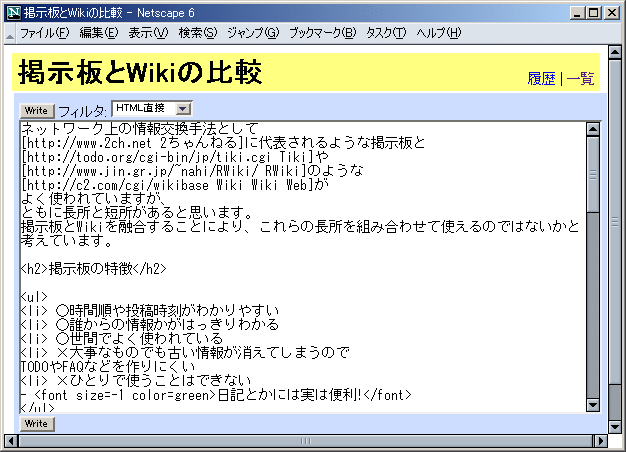Screen dimensions: 626x452
Task: Click the text line <h2>掲示板の特徴</h2>
Action: [94, 269]
